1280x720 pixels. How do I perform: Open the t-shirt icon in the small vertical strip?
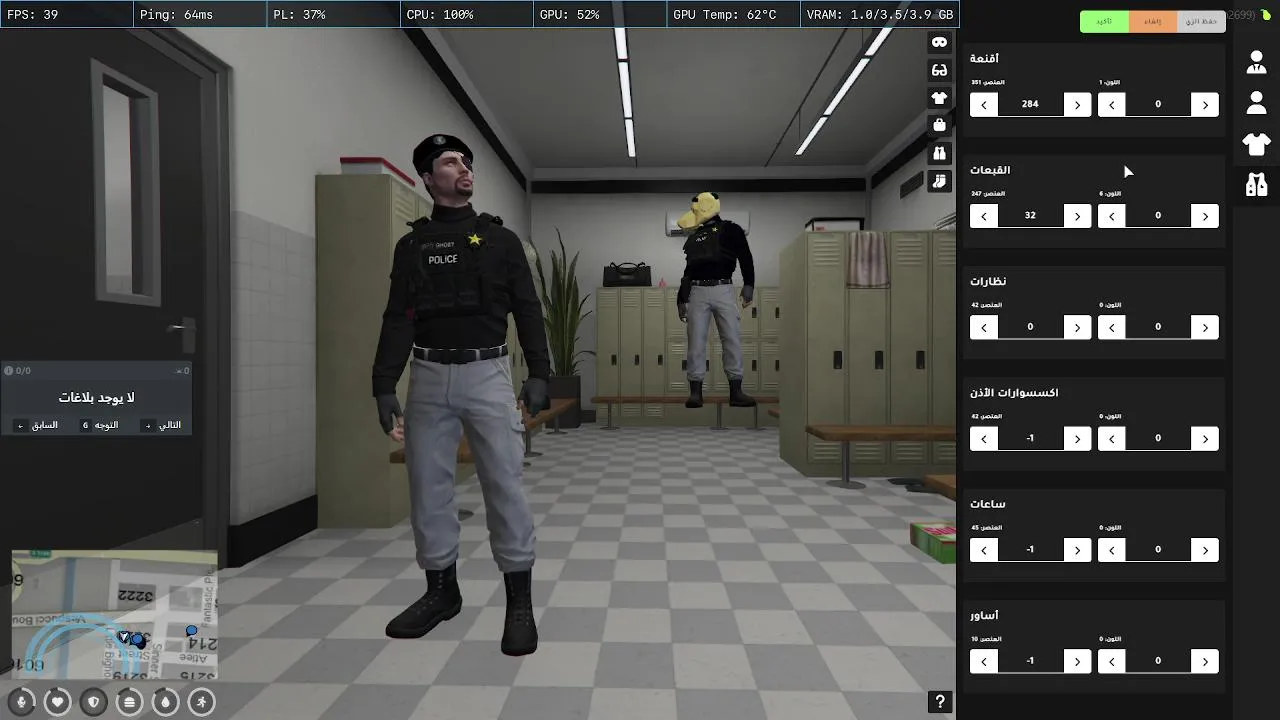point(939,98)
